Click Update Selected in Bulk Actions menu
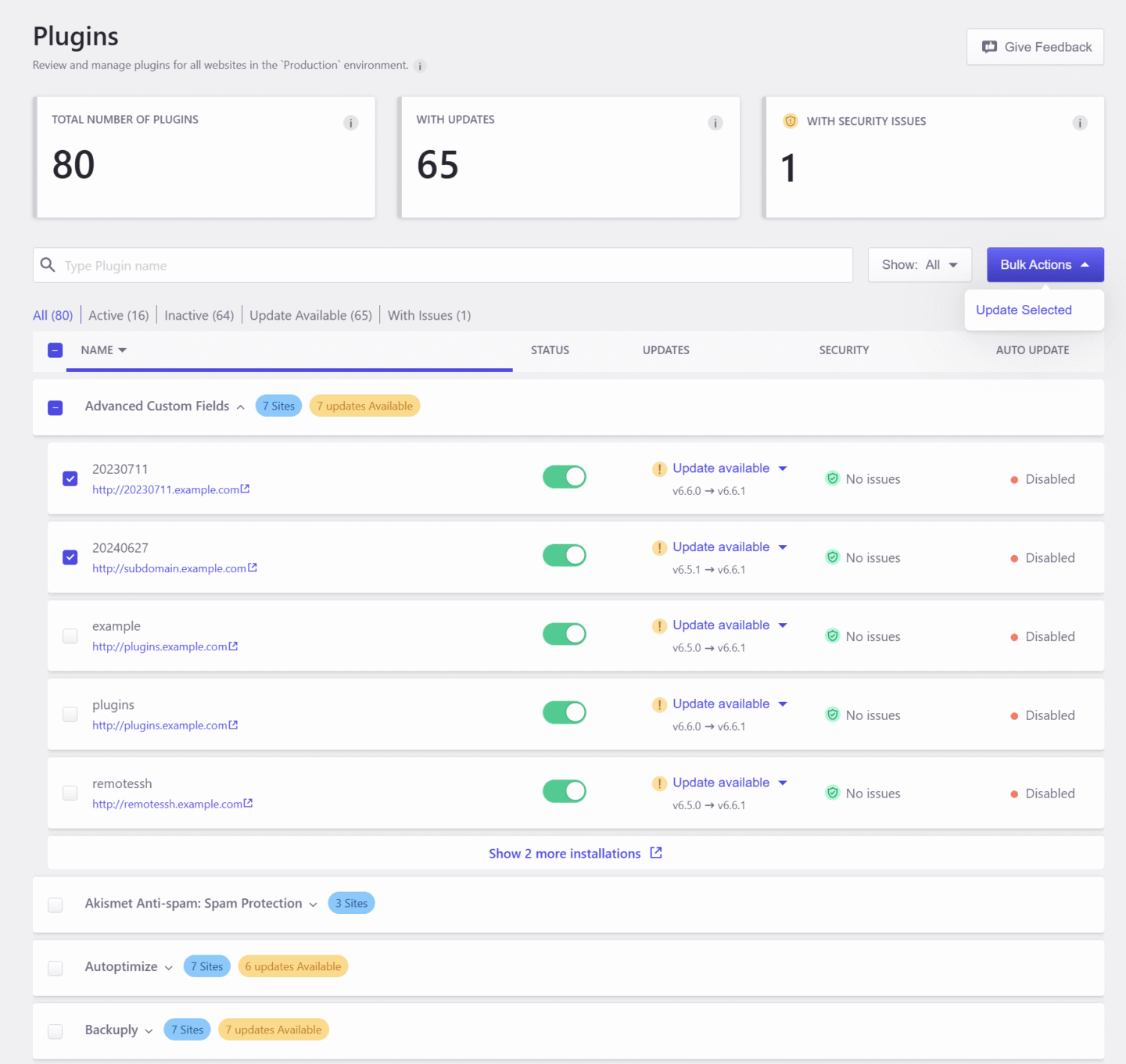1126x1064 pixels. tap(1024, 310)
